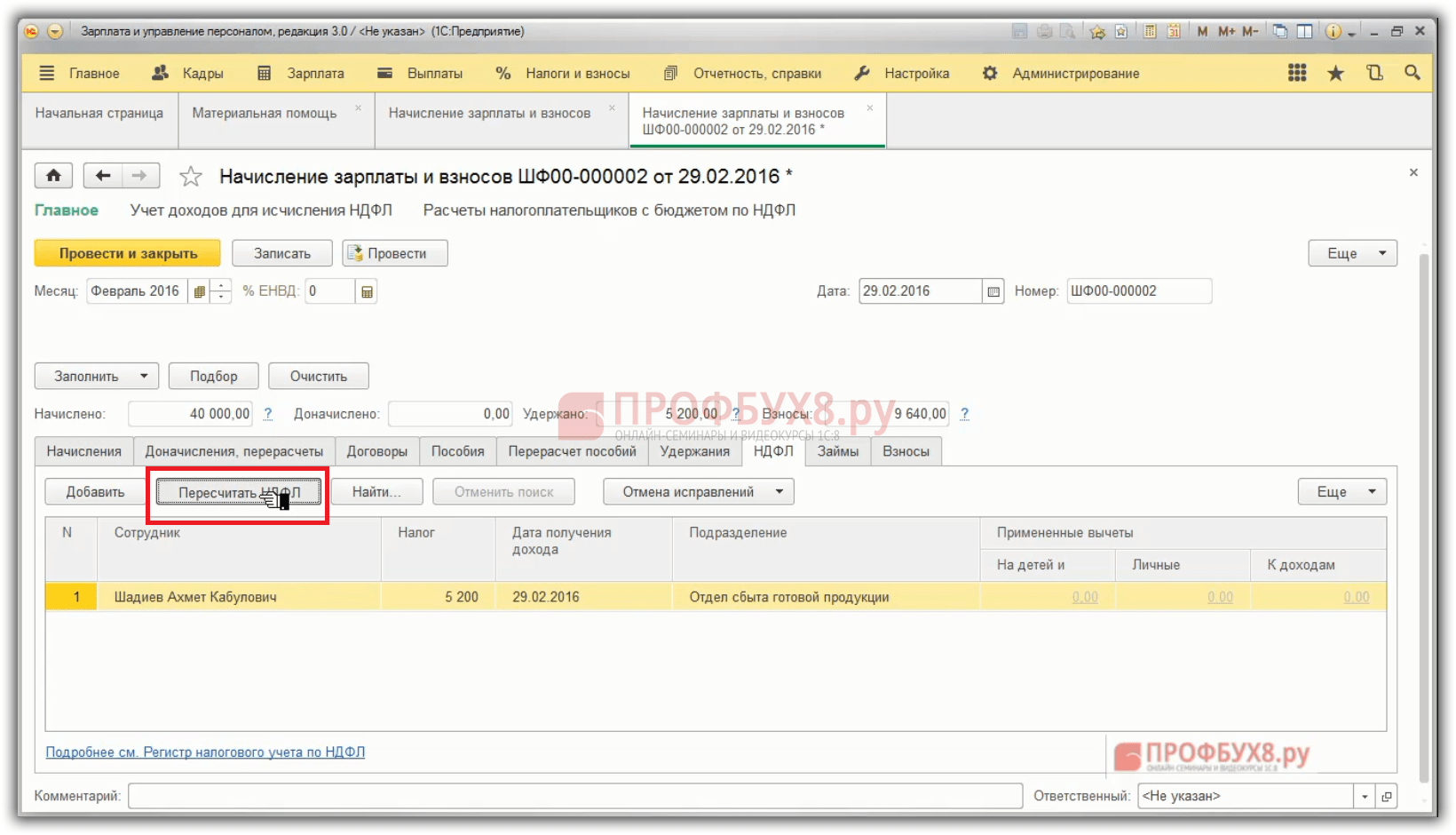This screenshot has width=1456, height=835.
Task: Open Расчеты налогоплательщиков с бюджетом по НДФЛ
Action: pyautogui.click(x=609, y=211)
